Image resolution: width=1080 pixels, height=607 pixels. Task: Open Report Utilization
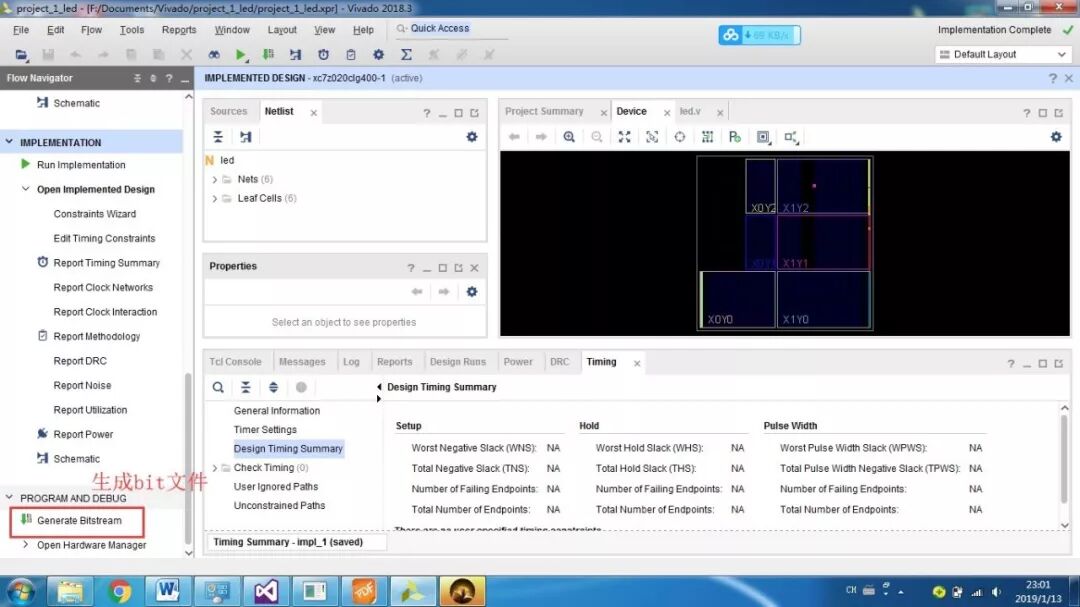tap(90, 410)
